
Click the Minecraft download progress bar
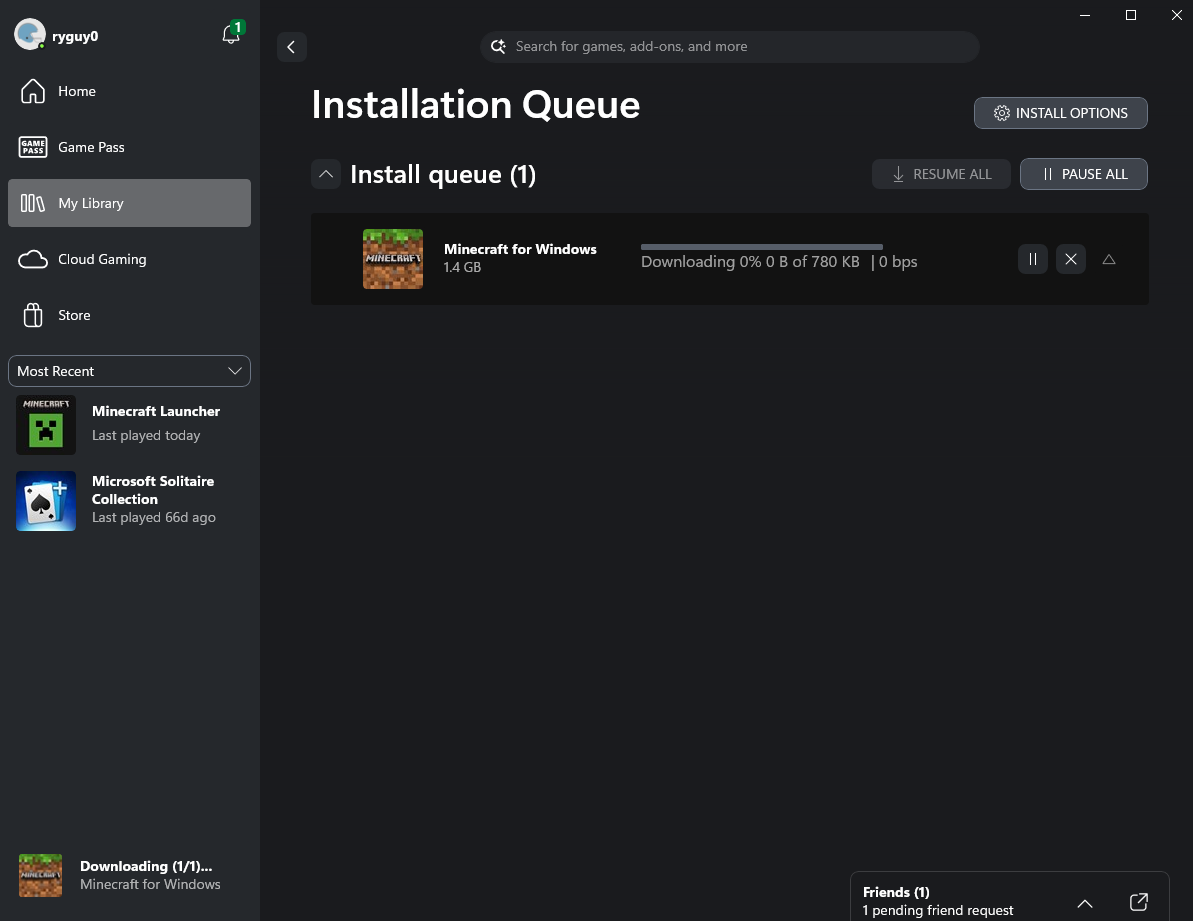(x=762, y=247)
